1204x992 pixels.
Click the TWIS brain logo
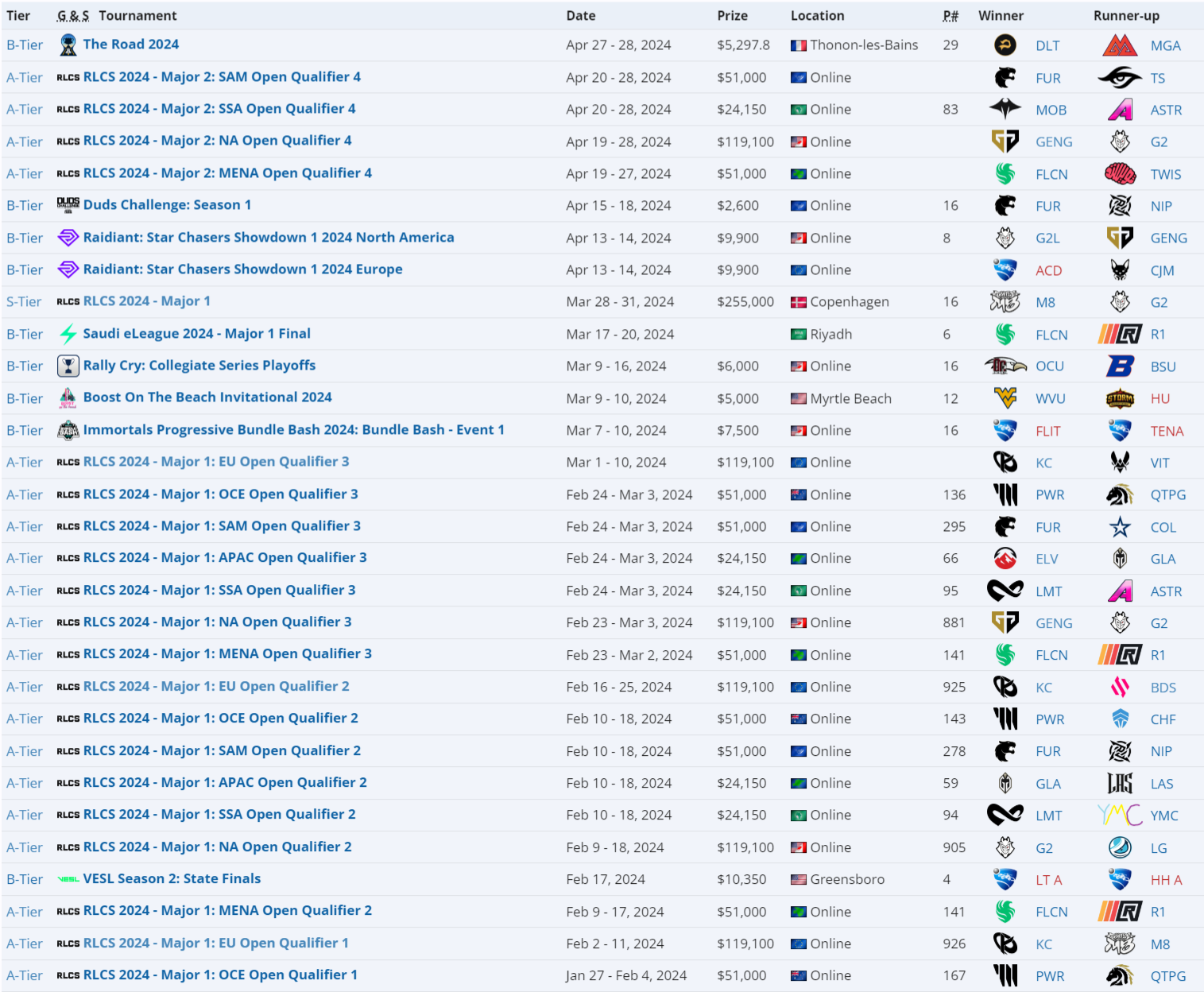pos(1120,174)
